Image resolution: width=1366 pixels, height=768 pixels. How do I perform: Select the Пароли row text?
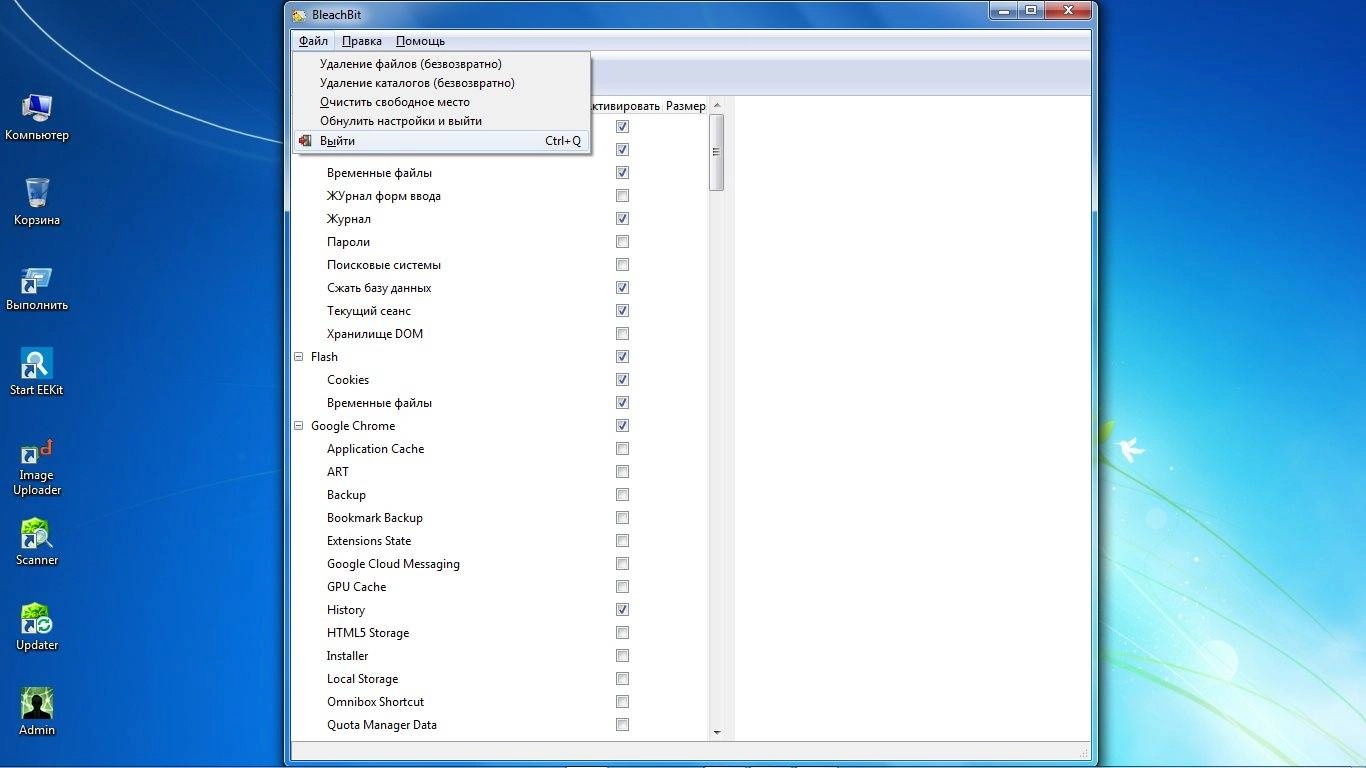(348, 242)
